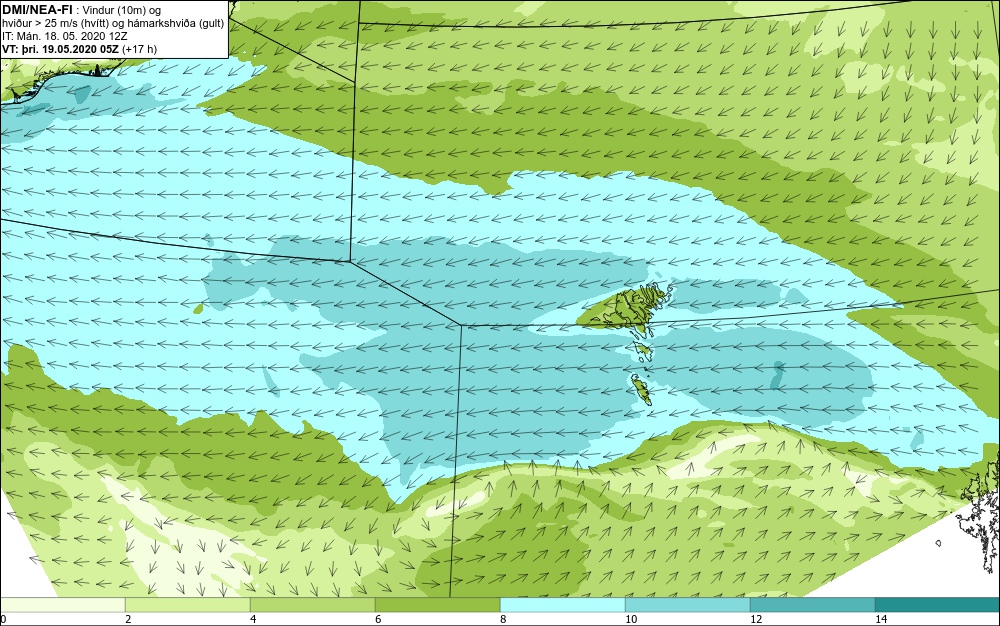The width and height of the screenshot is (1000, 626).
Task: Click the "Vindur (10m) og" text
Action: pyautogui.click(x=122, y=10)
